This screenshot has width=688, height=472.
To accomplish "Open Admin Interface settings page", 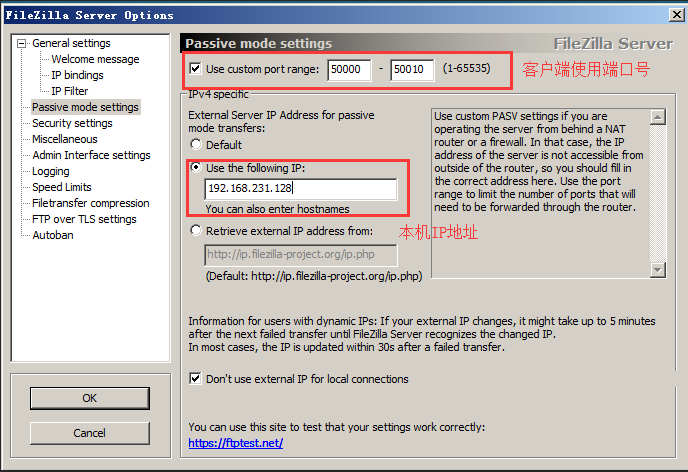I will [x=91, y=155].
